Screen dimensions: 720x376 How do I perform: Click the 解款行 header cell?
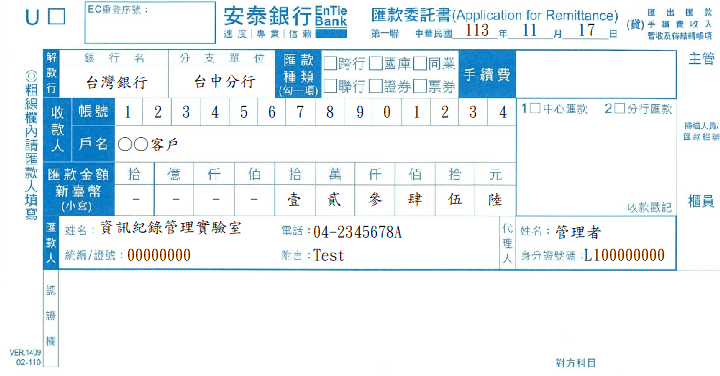pos(51,73)
